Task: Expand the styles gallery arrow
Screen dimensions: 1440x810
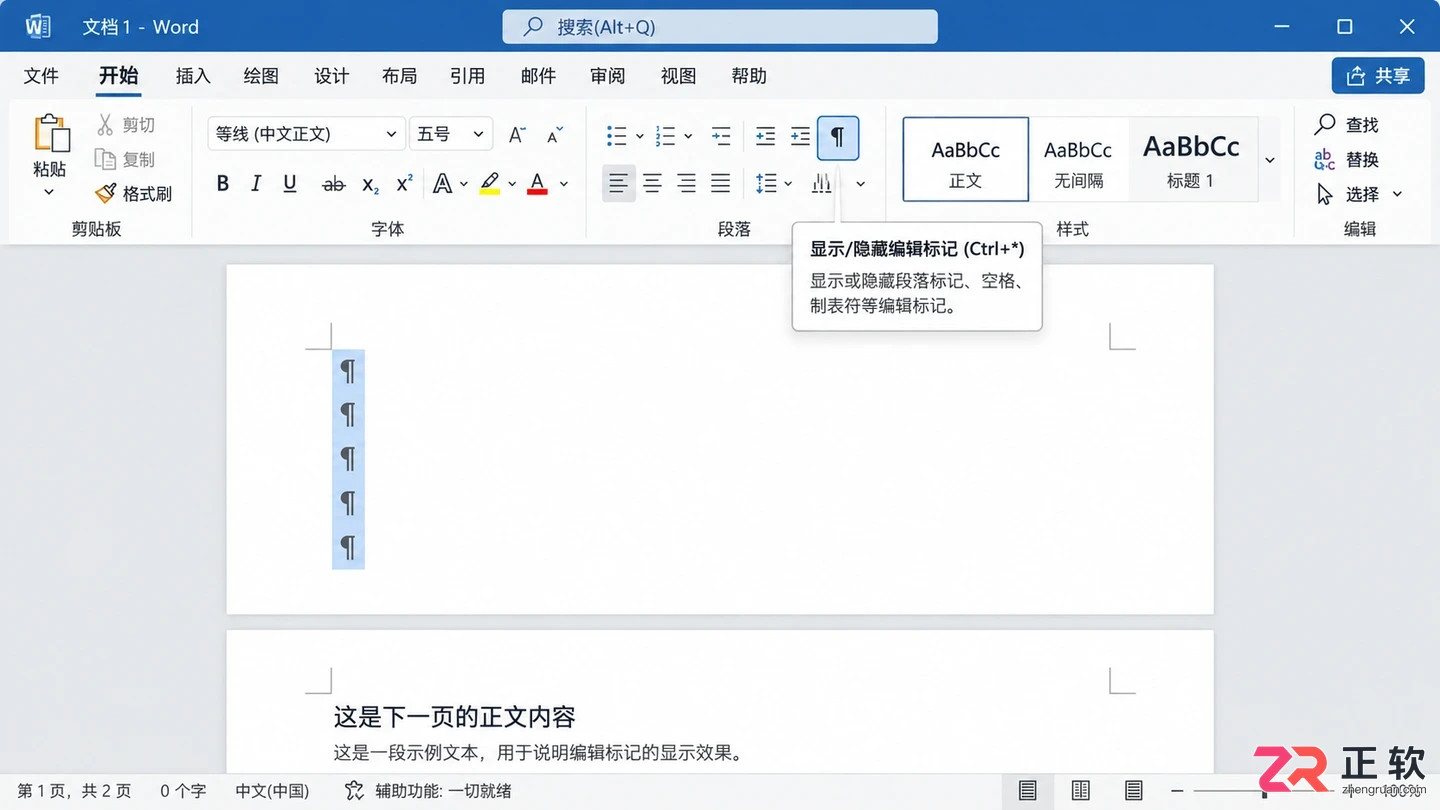Action: (1270, 160)
